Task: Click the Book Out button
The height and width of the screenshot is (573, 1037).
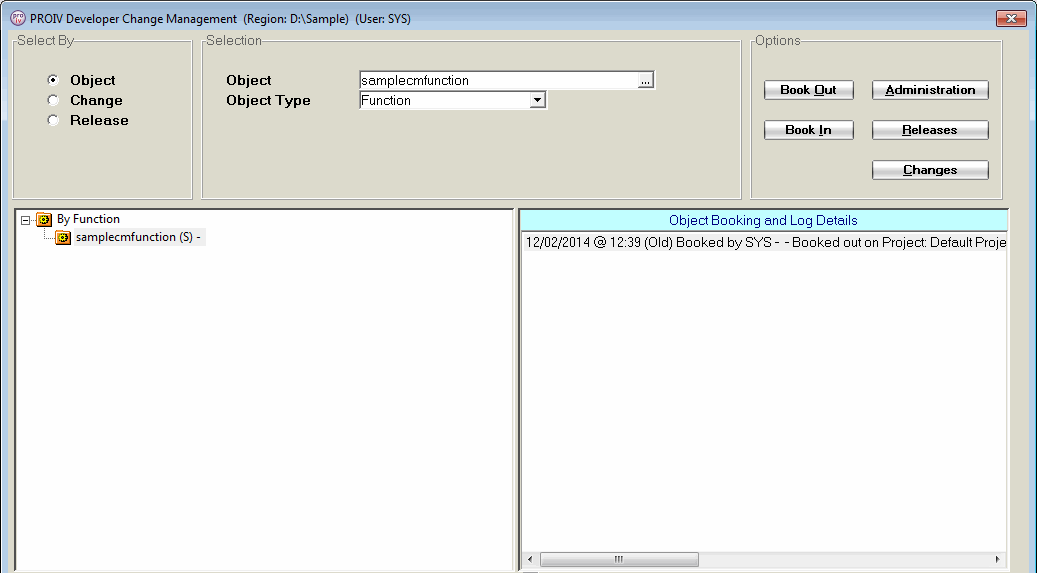Action: [x=808, y=90]
